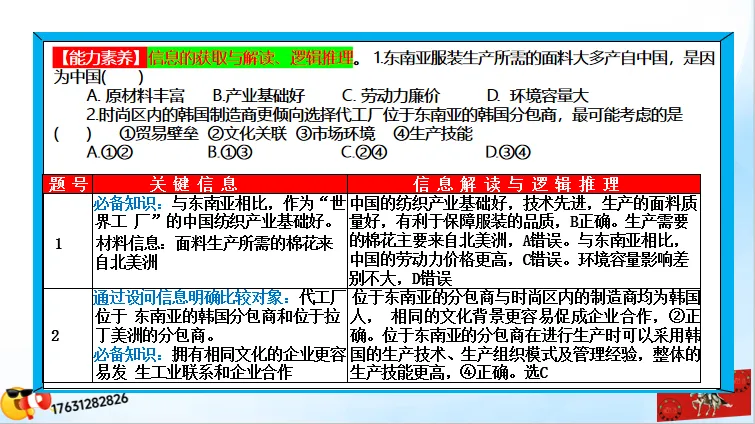
Task: Pick answer option C.②④
Action: (364, 152)
